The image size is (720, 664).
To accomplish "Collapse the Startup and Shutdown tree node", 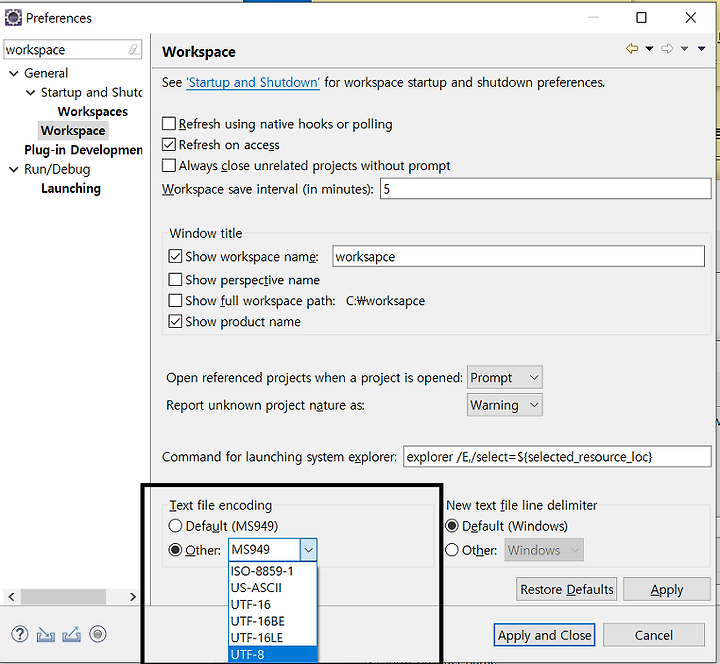I will pos(30,93).
